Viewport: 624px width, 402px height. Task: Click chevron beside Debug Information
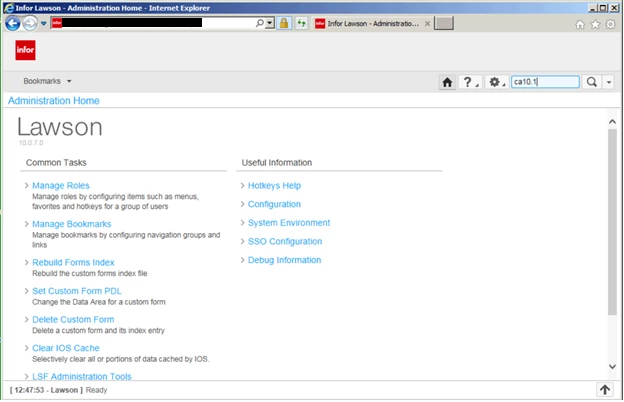tap(242, 260)
